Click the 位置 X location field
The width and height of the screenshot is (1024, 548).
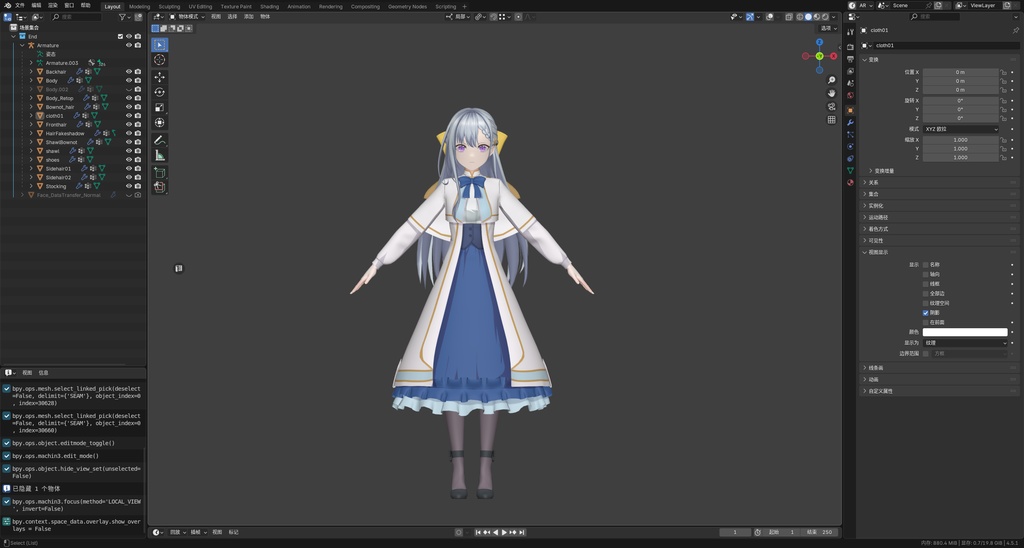coord(960,72)
